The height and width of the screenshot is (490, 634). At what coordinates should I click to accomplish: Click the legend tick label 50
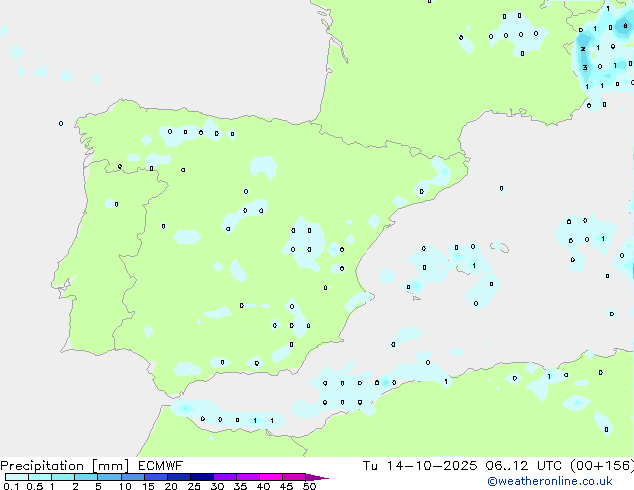click(x=309, y=486)
